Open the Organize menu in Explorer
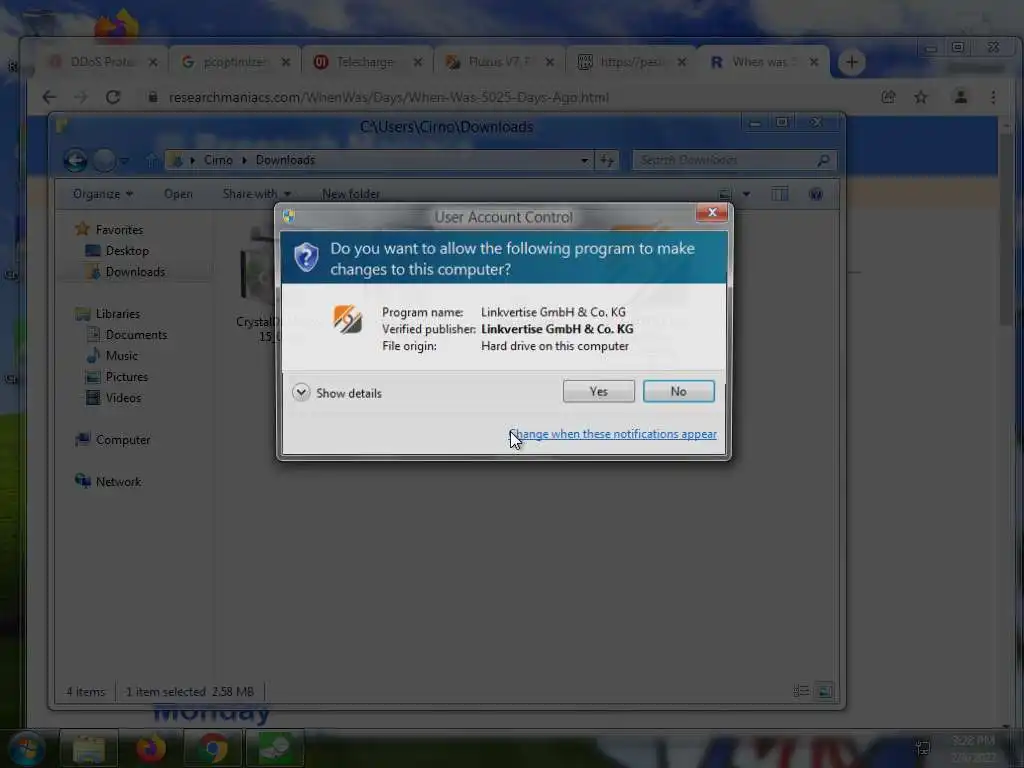This screenshot has height=768, width=1024. click(103, 194)
